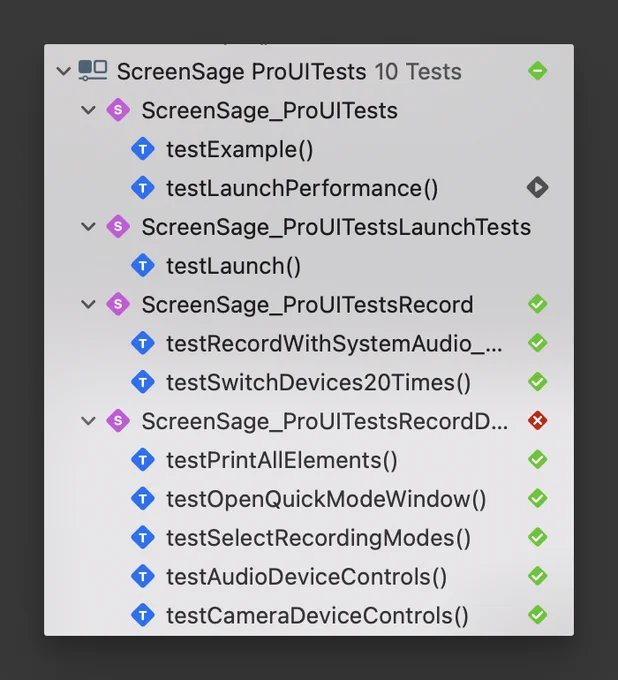
Task: Click the passed checkmark for testPrintAllElements()
Action: pyautogui.click(x=538, y=460)
